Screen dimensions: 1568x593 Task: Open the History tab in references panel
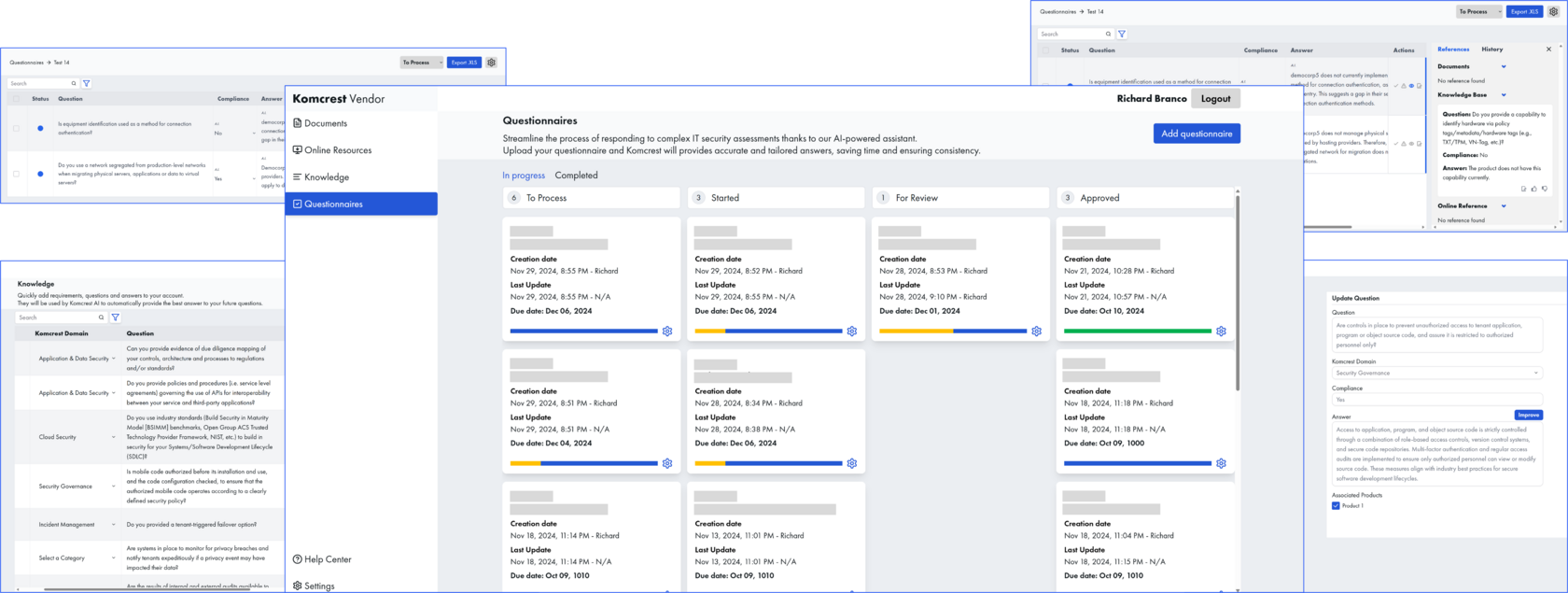(1492, 49)
